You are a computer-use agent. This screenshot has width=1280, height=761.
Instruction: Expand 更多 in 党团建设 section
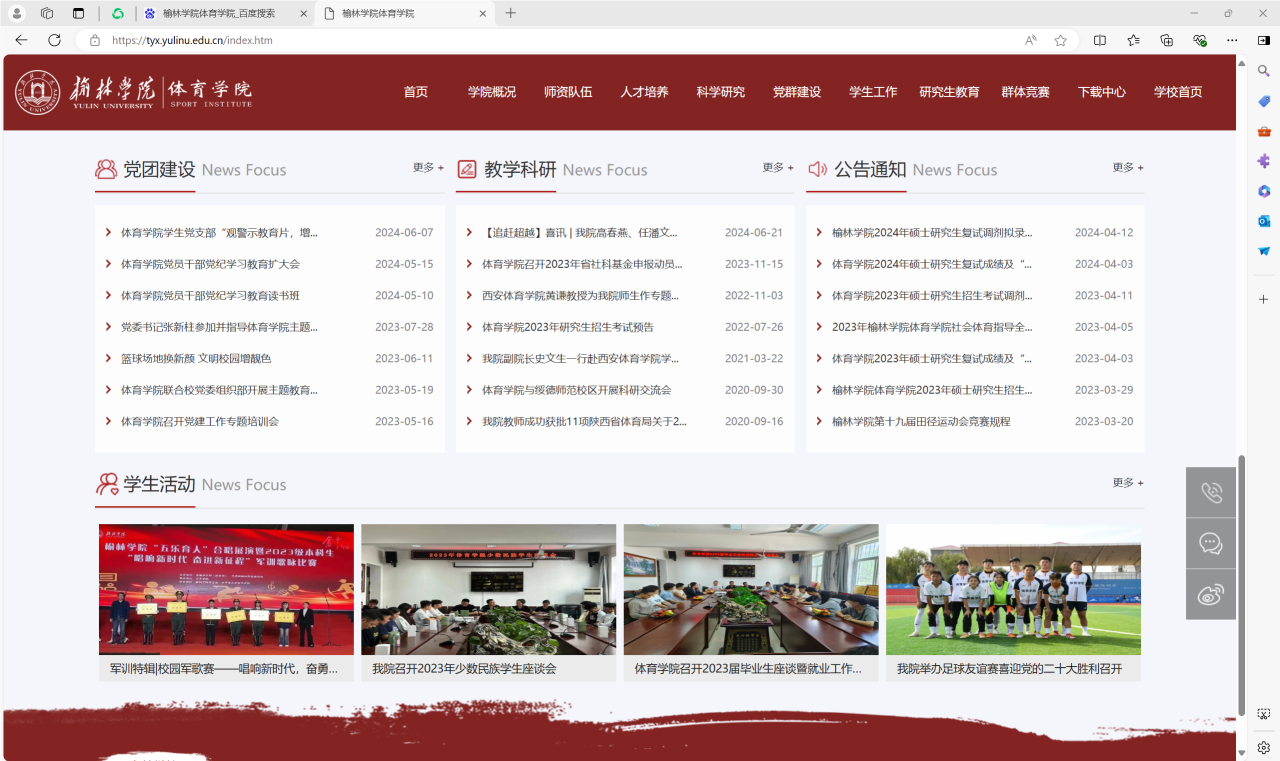(x=428, y=168)
